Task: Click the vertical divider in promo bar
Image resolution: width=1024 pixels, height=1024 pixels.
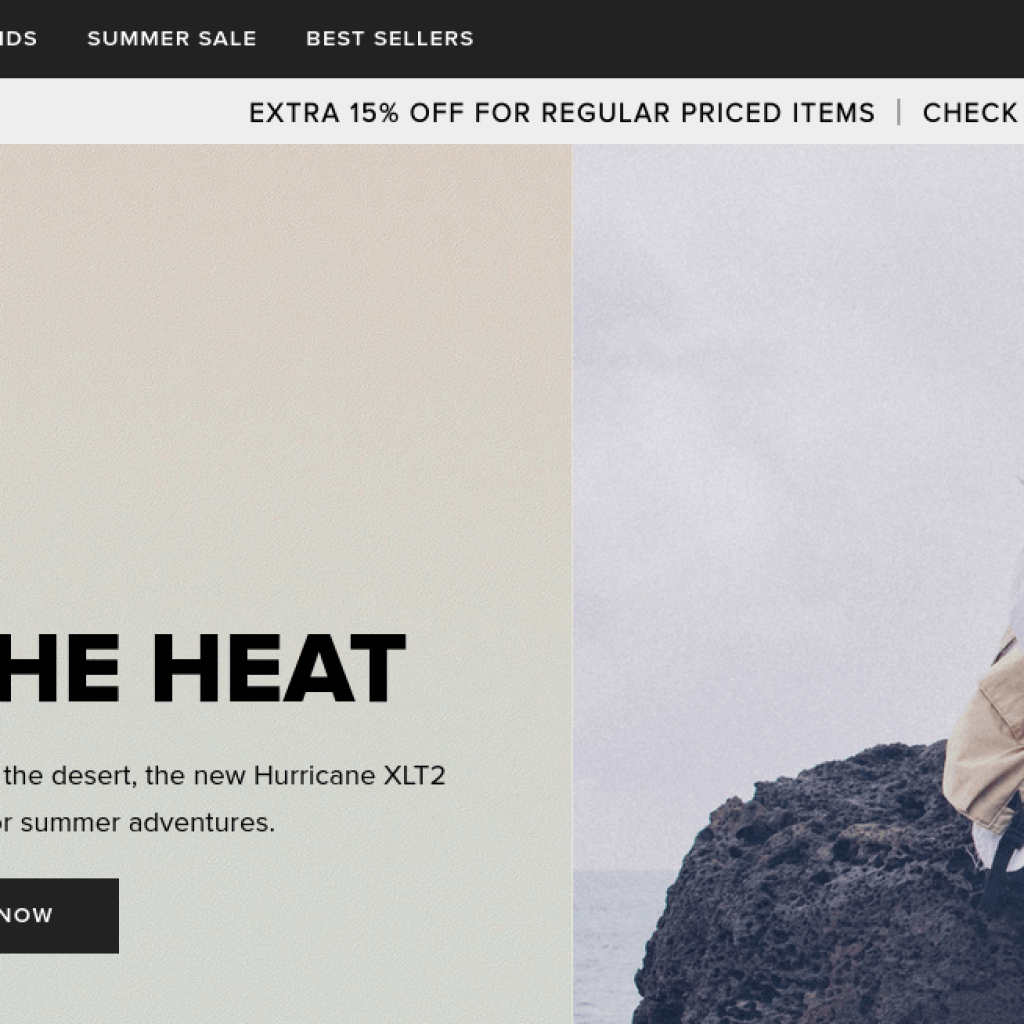Action: tap(899, 112)
